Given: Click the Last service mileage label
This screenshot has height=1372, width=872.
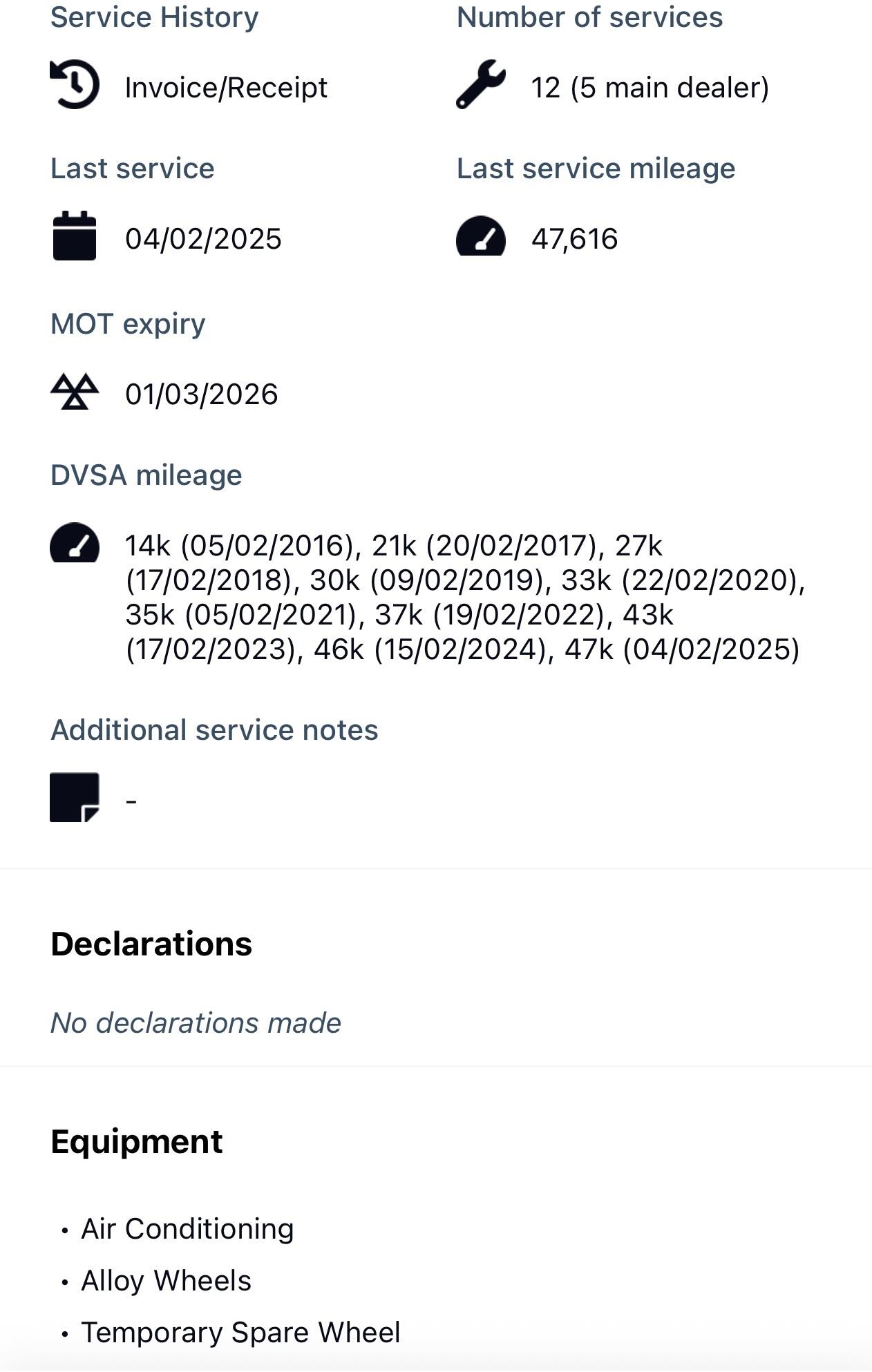Looking at the screenshot, I should click(596, 169).
